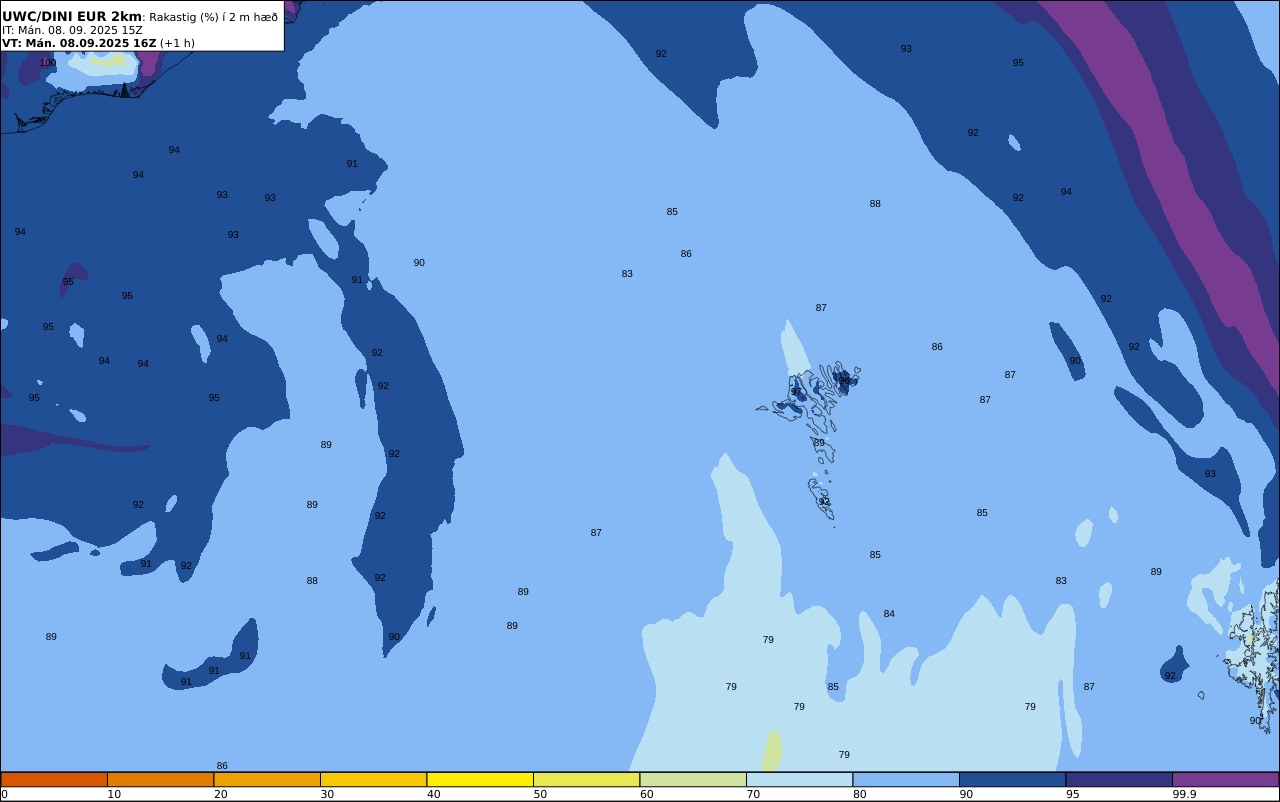Click the "84" humidity value on the map
This screenshot has height=802, width=1280.
coord(889,614)
